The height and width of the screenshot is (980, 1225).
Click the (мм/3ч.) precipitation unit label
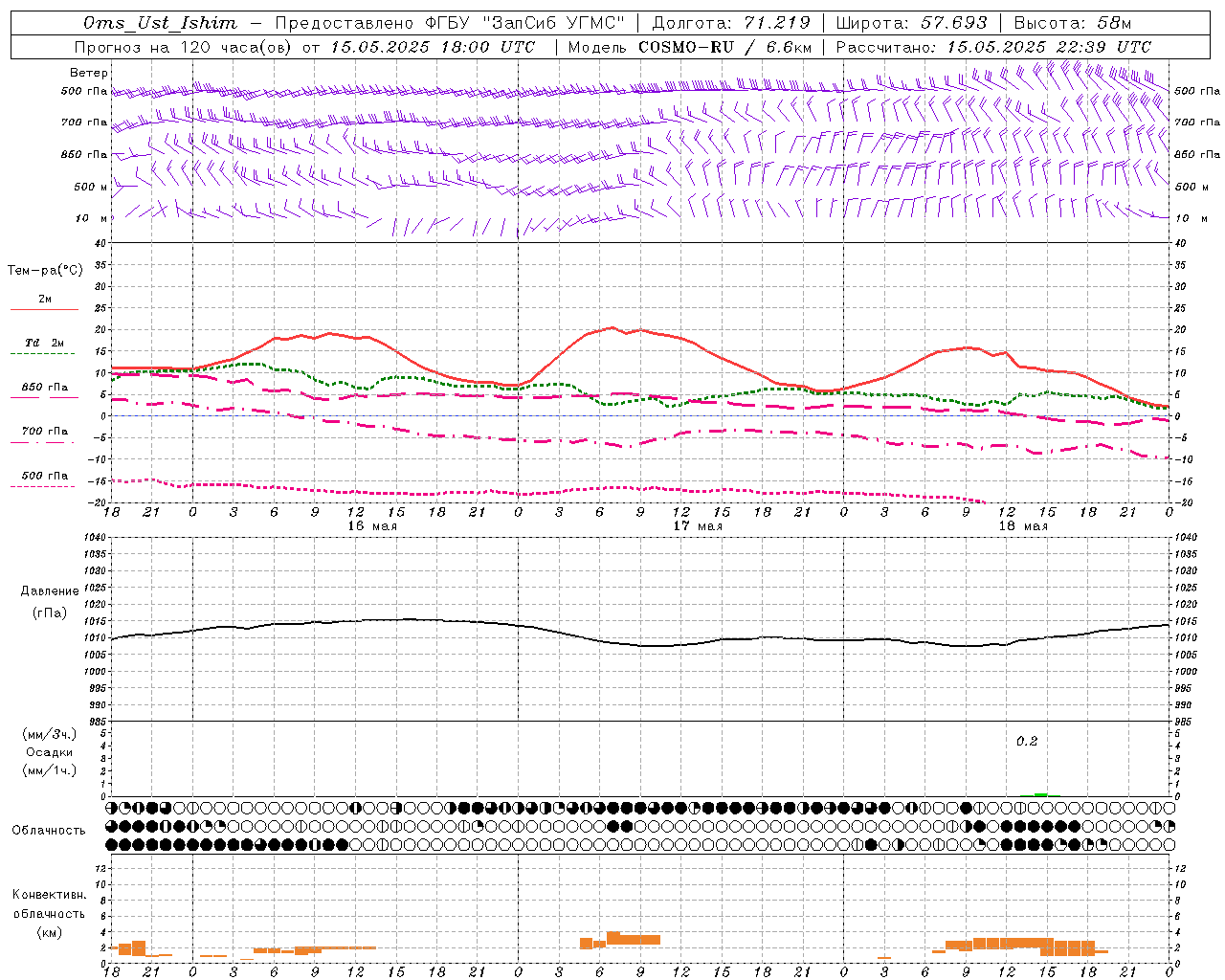49,734
